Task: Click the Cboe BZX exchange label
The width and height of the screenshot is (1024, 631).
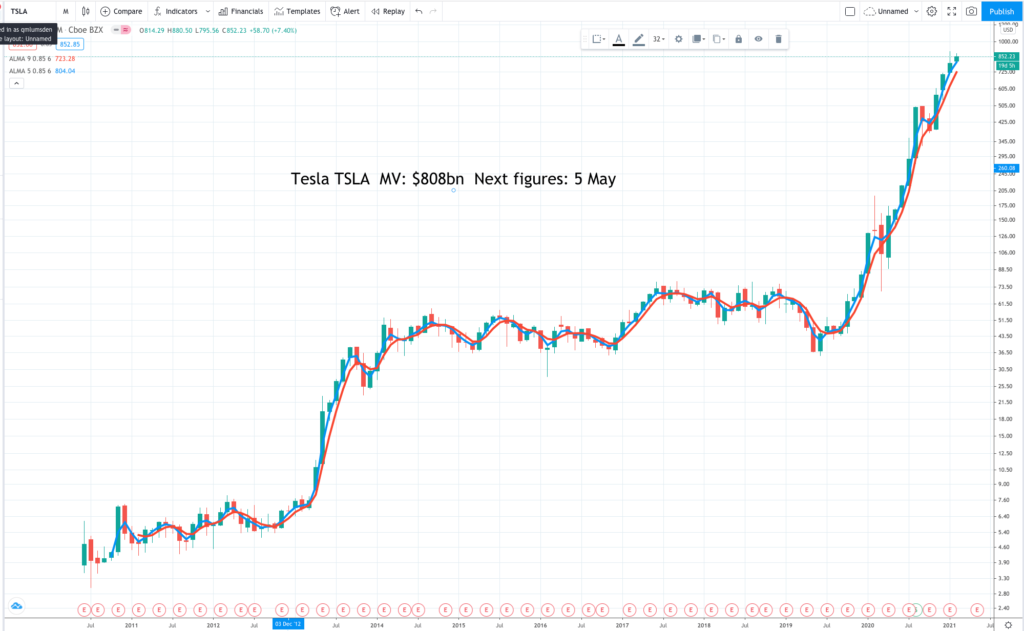Action: tap(86, 30)
